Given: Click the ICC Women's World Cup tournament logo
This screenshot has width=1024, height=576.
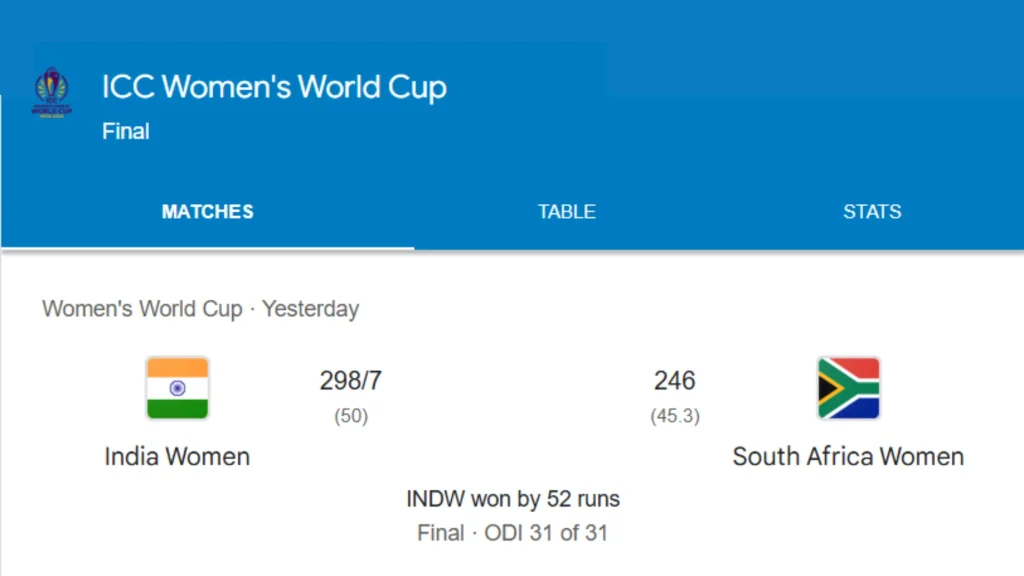Looking at the screenshot, I should [x=52, y=94].
